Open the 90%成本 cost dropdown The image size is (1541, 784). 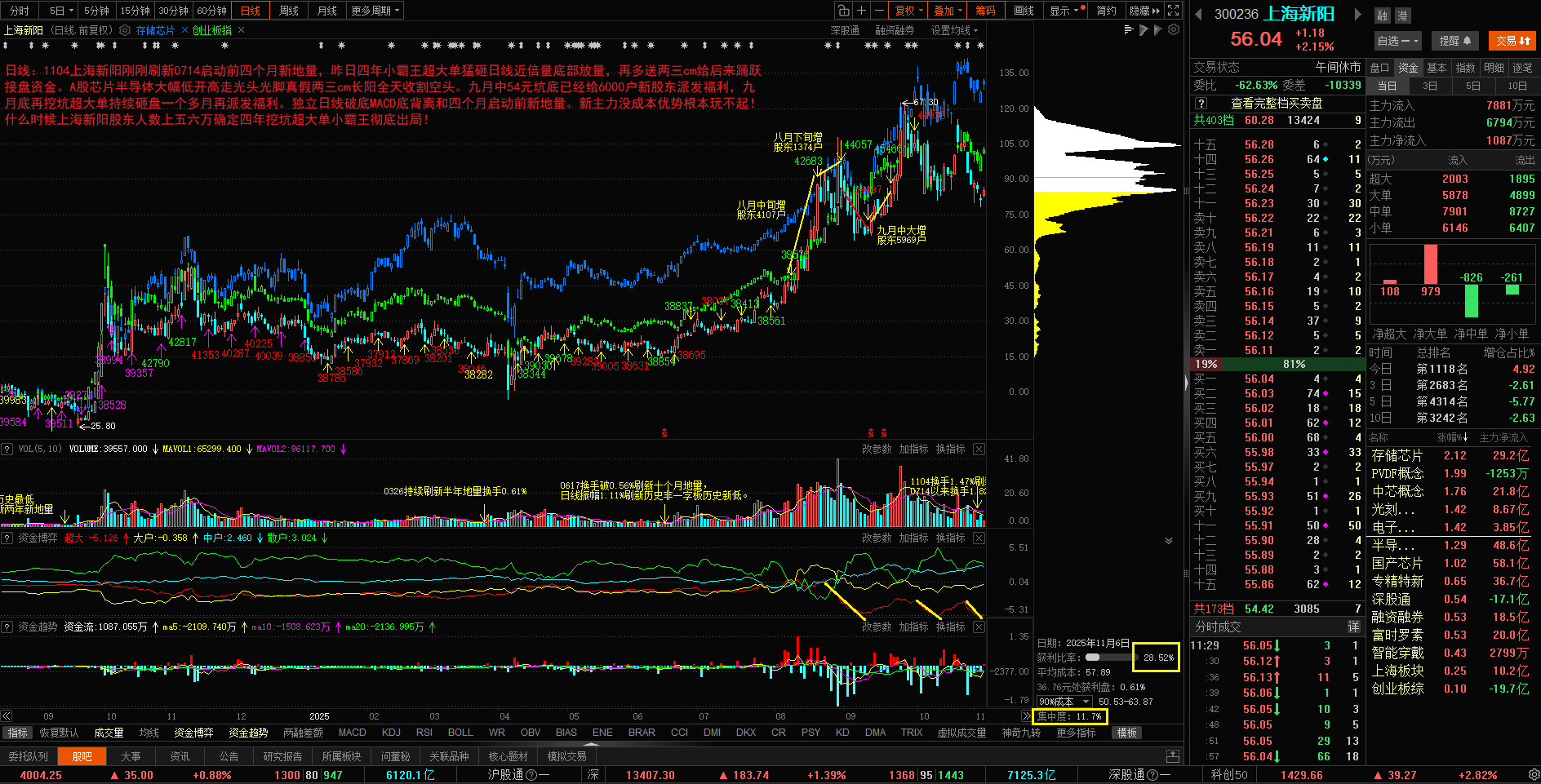coord(1064,702)
